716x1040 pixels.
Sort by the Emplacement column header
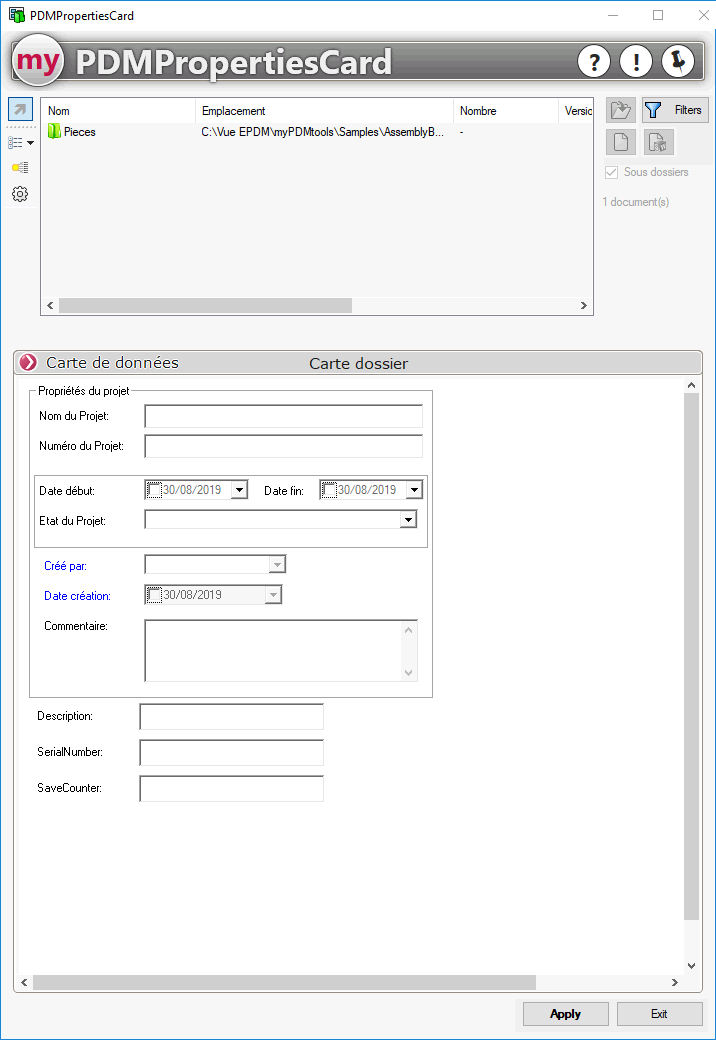(x=233, y=111)
